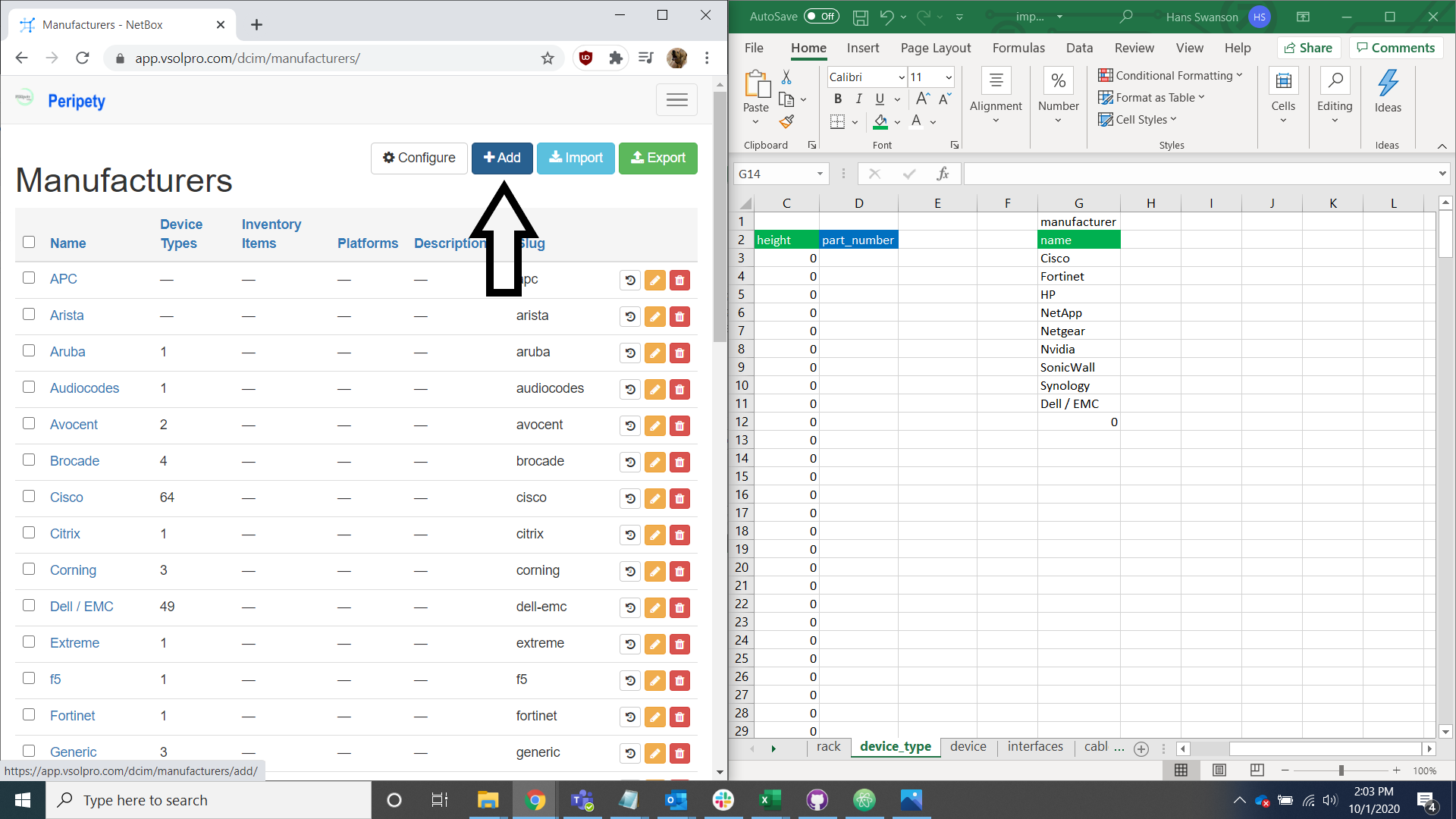Reload the NetBox page
This screenshot has height=819, width=1456.
tap(83, 58)
